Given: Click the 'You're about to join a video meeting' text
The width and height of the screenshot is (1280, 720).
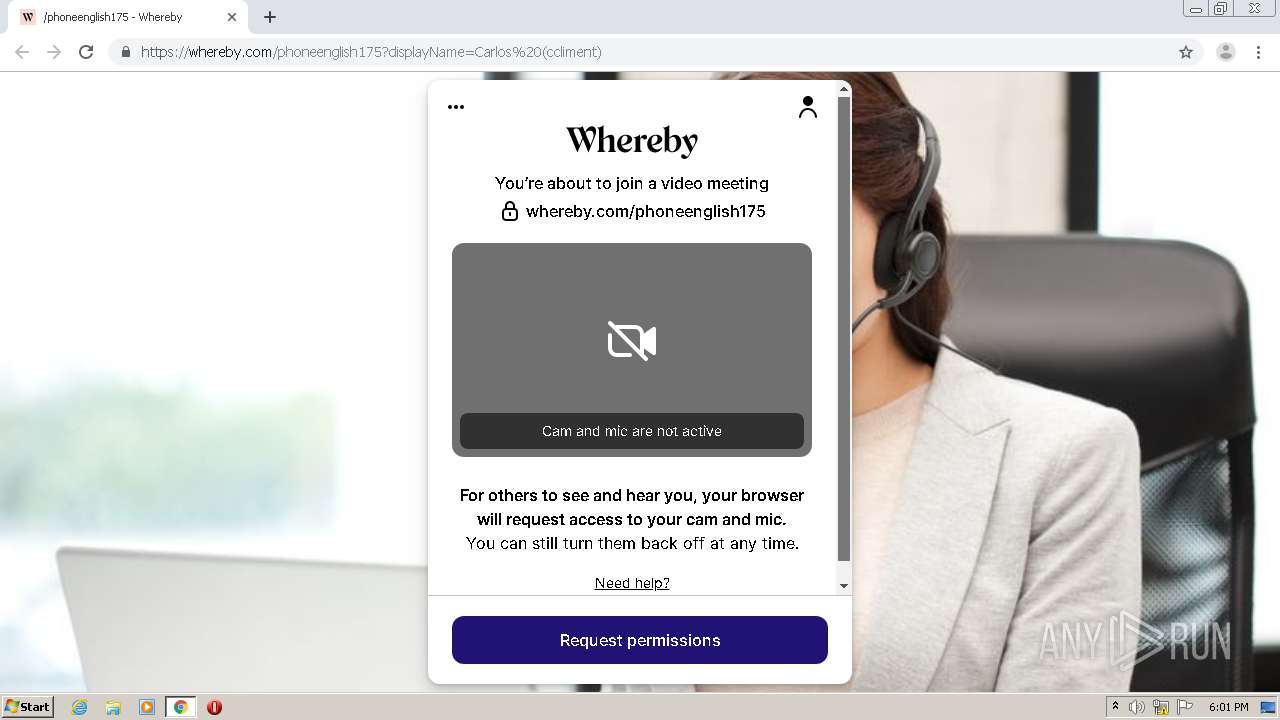Looking at the screenshot, I should click(632, 183).
